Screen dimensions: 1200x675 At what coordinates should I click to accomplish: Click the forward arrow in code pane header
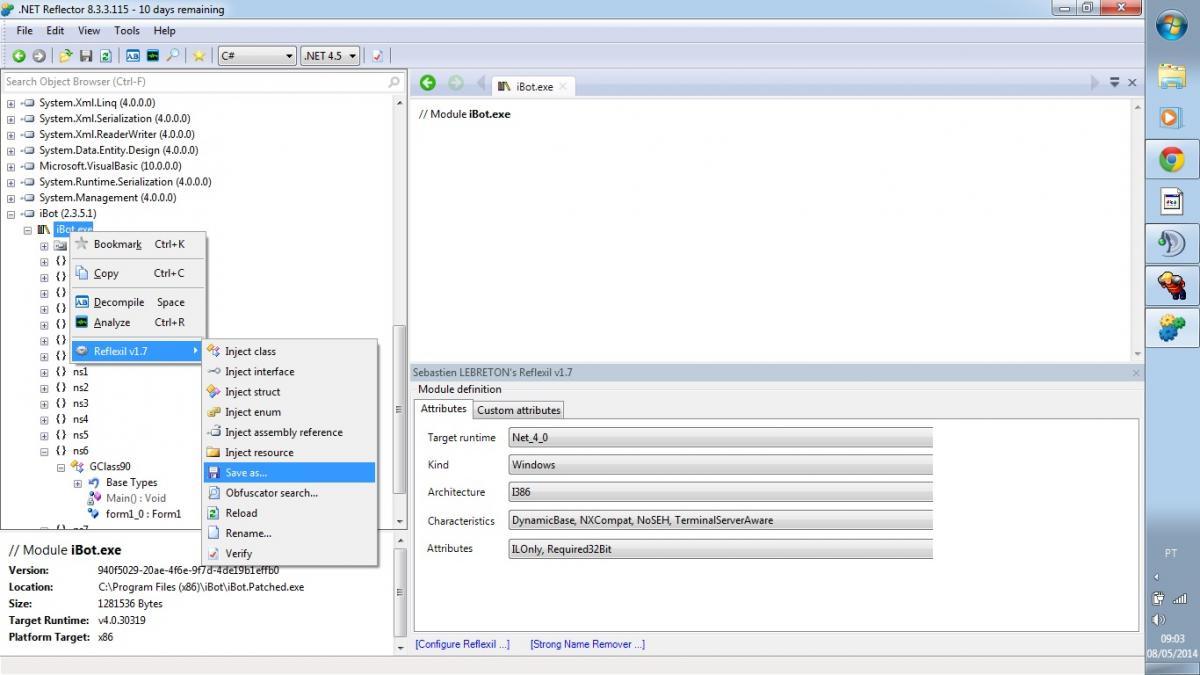(456, 83)
